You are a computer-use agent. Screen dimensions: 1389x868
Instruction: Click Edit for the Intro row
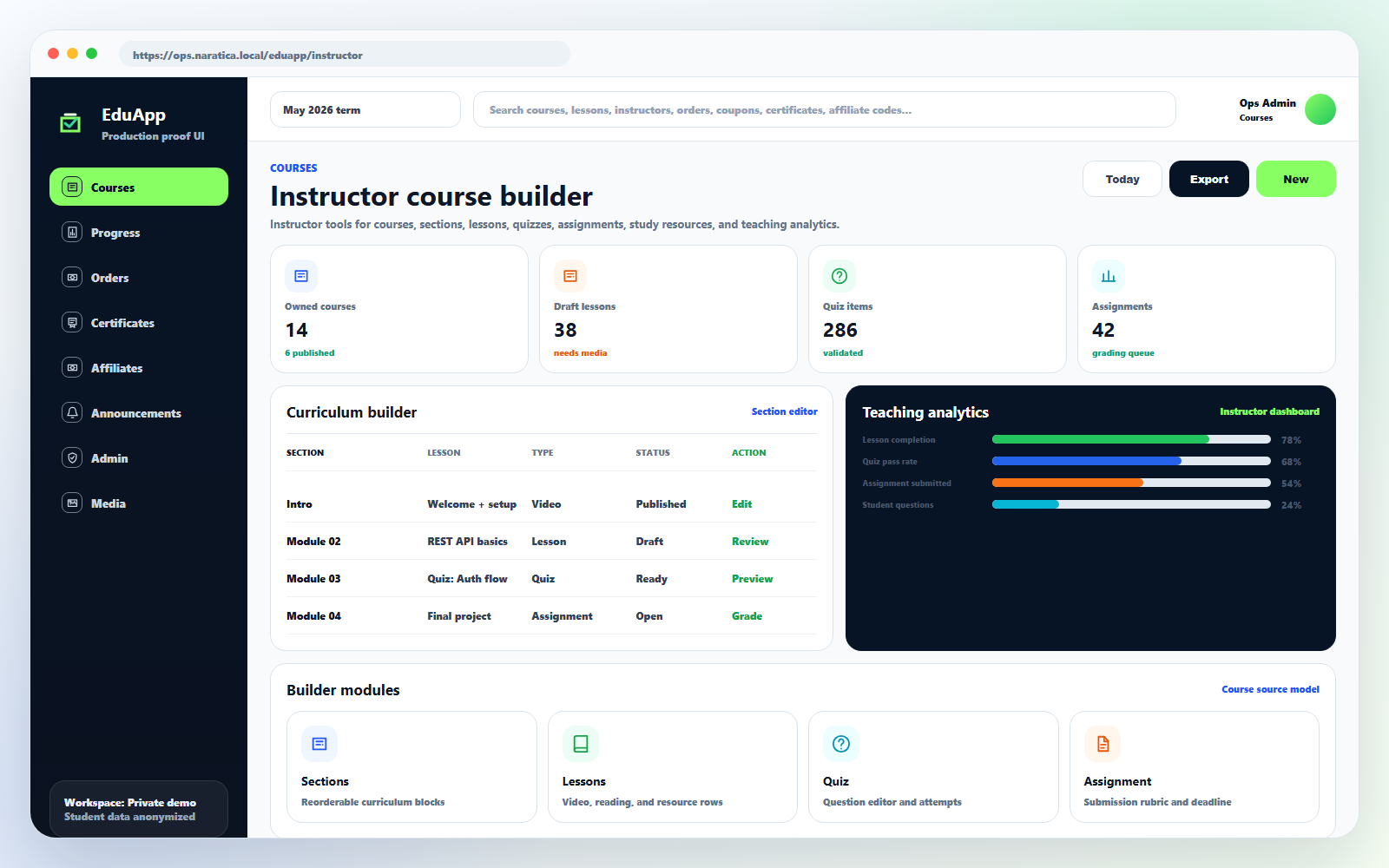tap(742, 503)
